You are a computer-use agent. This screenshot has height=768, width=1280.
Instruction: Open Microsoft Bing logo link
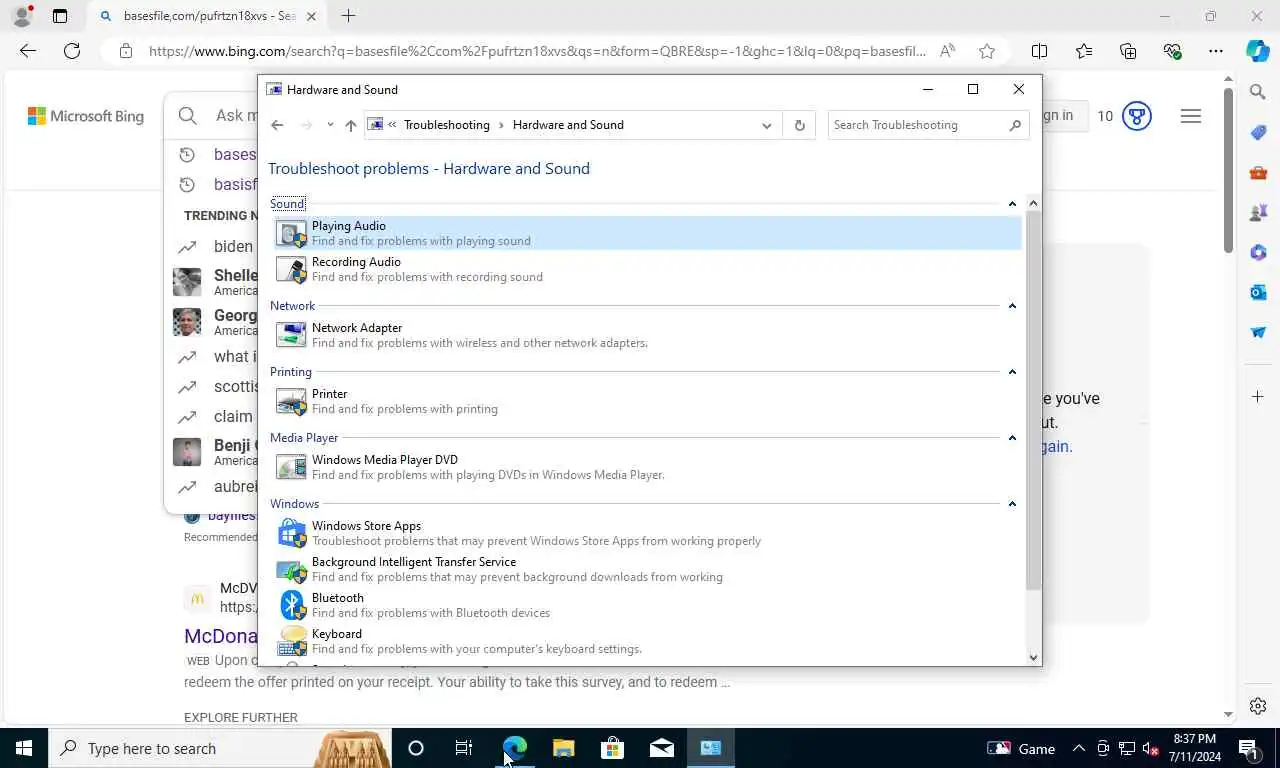click(86, 116)
